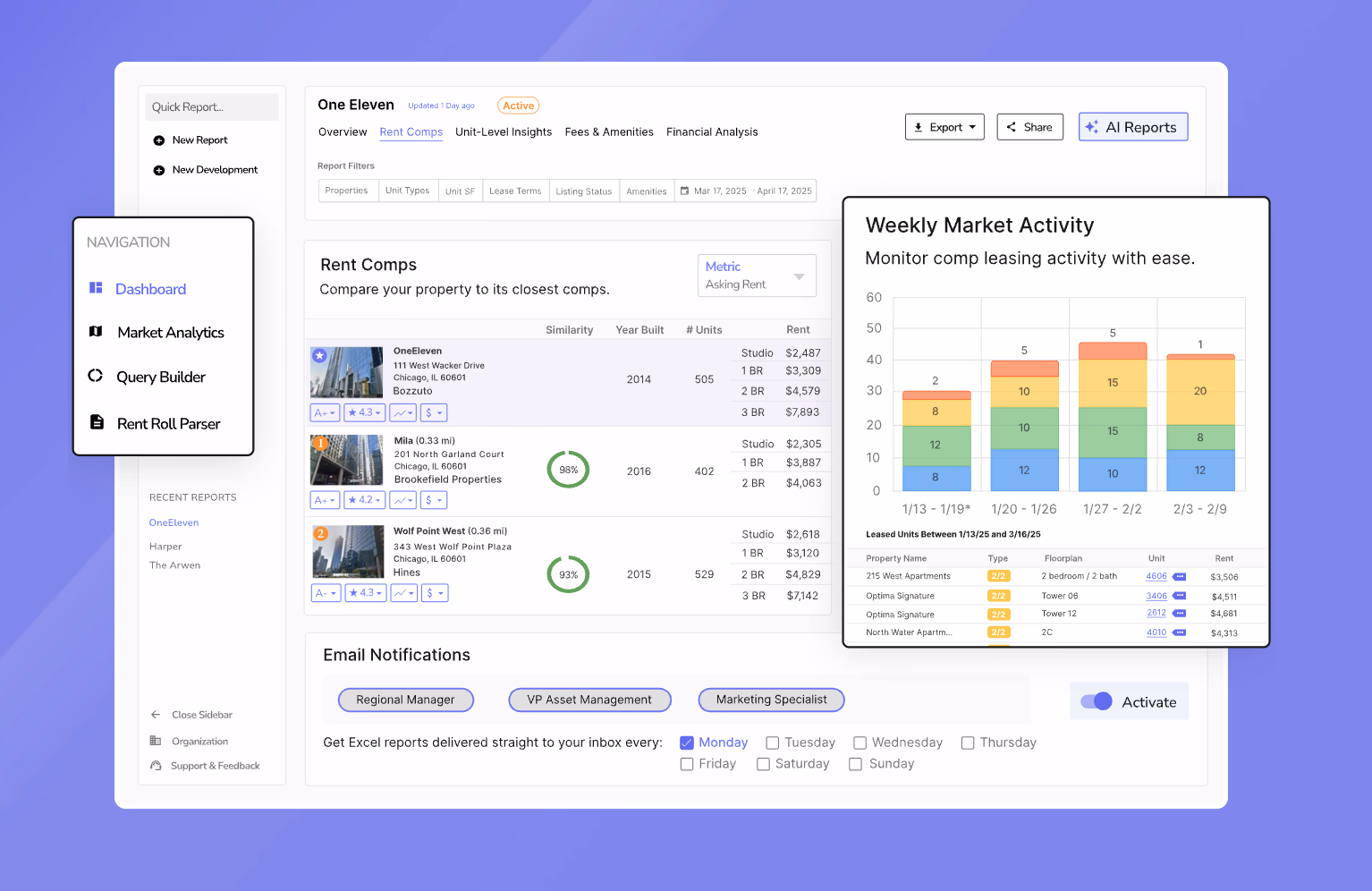This screenshot has width=1372, height=891.
Task: Open the Metric Asking Rent dropdown
Action: [x=757, y=276]
